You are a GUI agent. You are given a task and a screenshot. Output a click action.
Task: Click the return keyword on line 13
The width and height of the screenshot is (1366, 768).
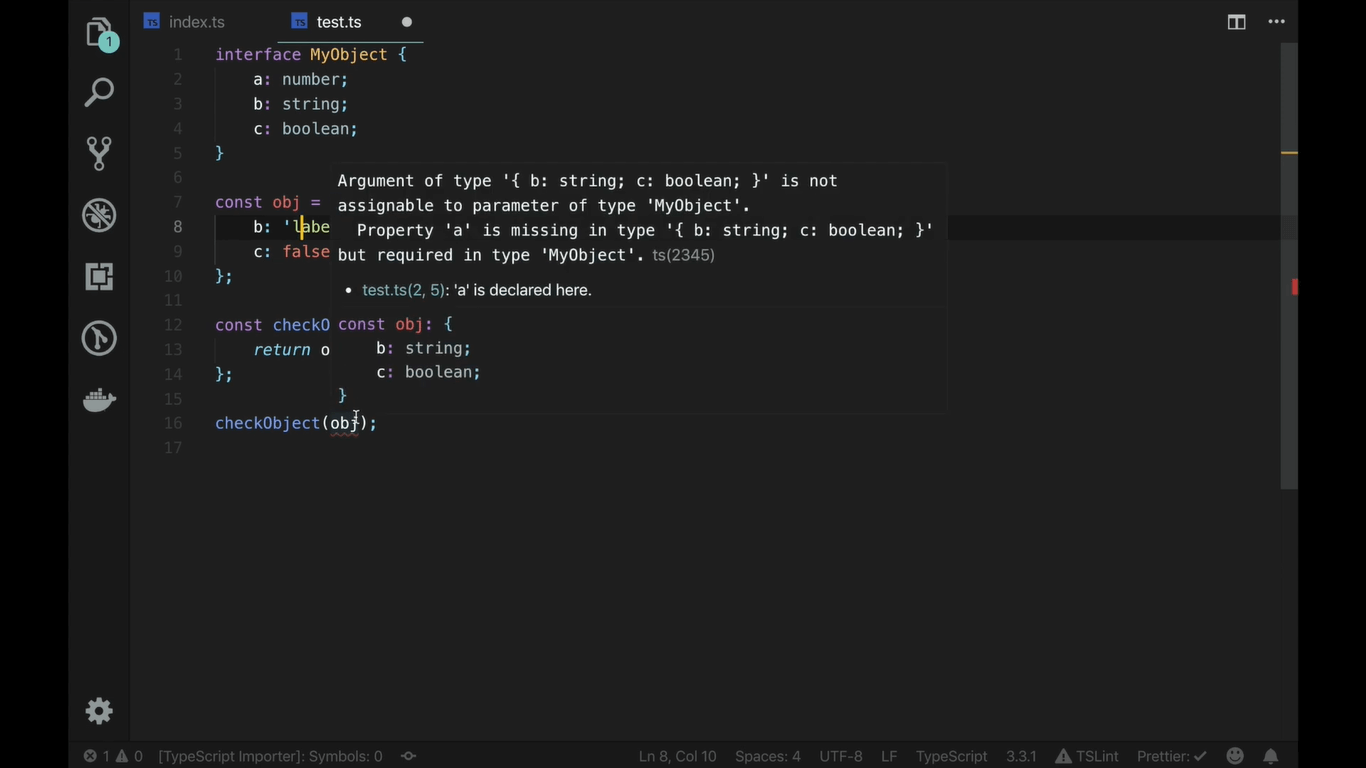coord(281,350)
